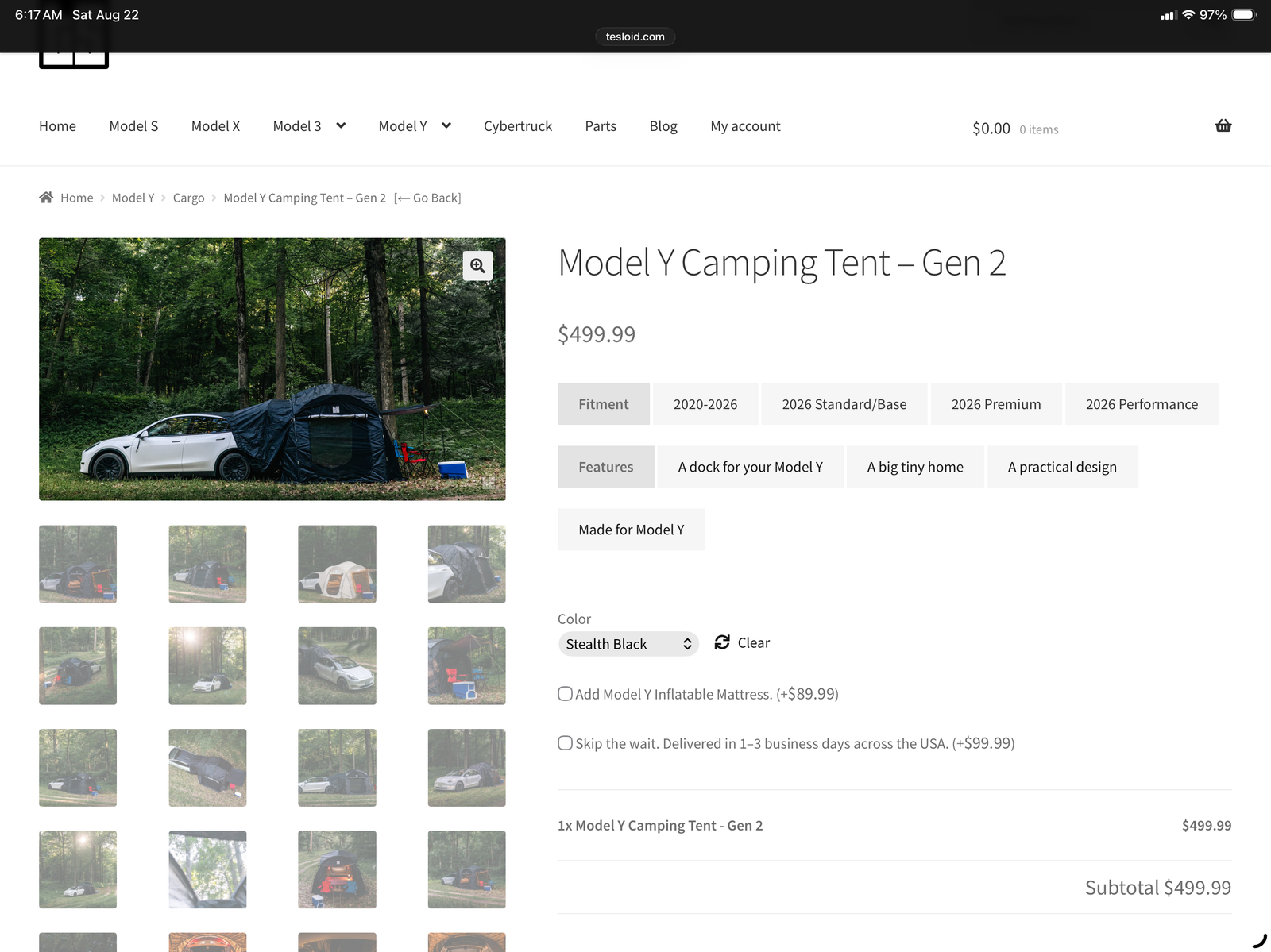Image resolution: width=1271 pixels, height=952 pixels.
Task: Click 'Model Y Camping Tent – Gen 2' breadcrumb text
Action: (305, 198)
